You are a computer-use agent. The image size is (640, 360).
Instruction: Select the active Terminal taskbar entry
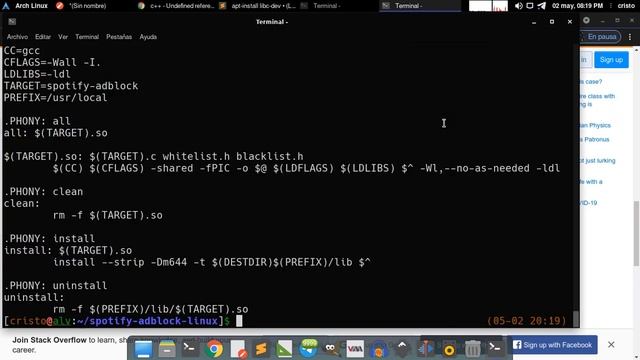420,6
